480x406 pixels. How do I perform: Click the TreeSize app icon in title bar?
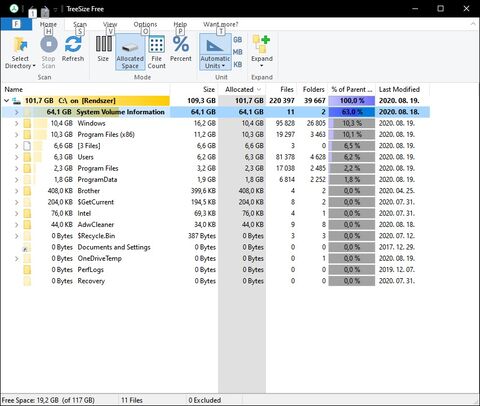tap(14, 8)
